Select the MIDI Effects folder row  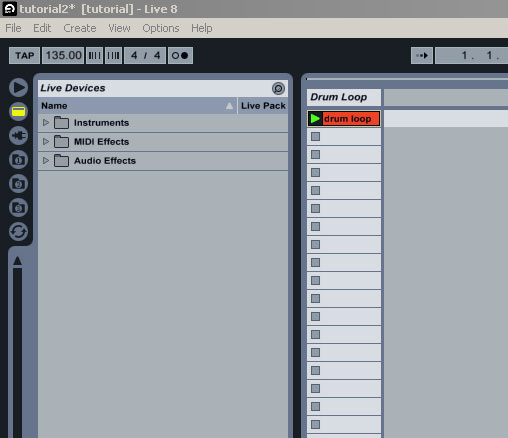point(163,142)
